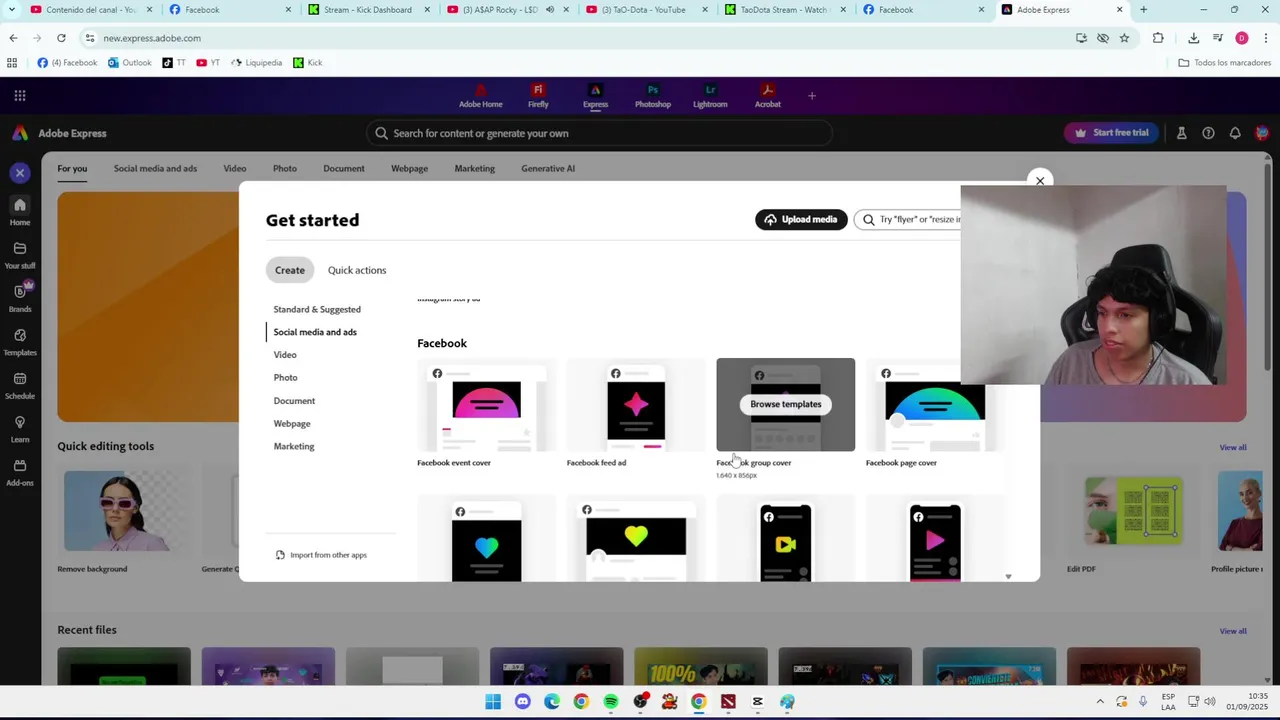This screenshot has width=1280, height=720.
Task: Switch to the TaO-Dota YouTube browser tab
Action: click(x=644, y=10)
